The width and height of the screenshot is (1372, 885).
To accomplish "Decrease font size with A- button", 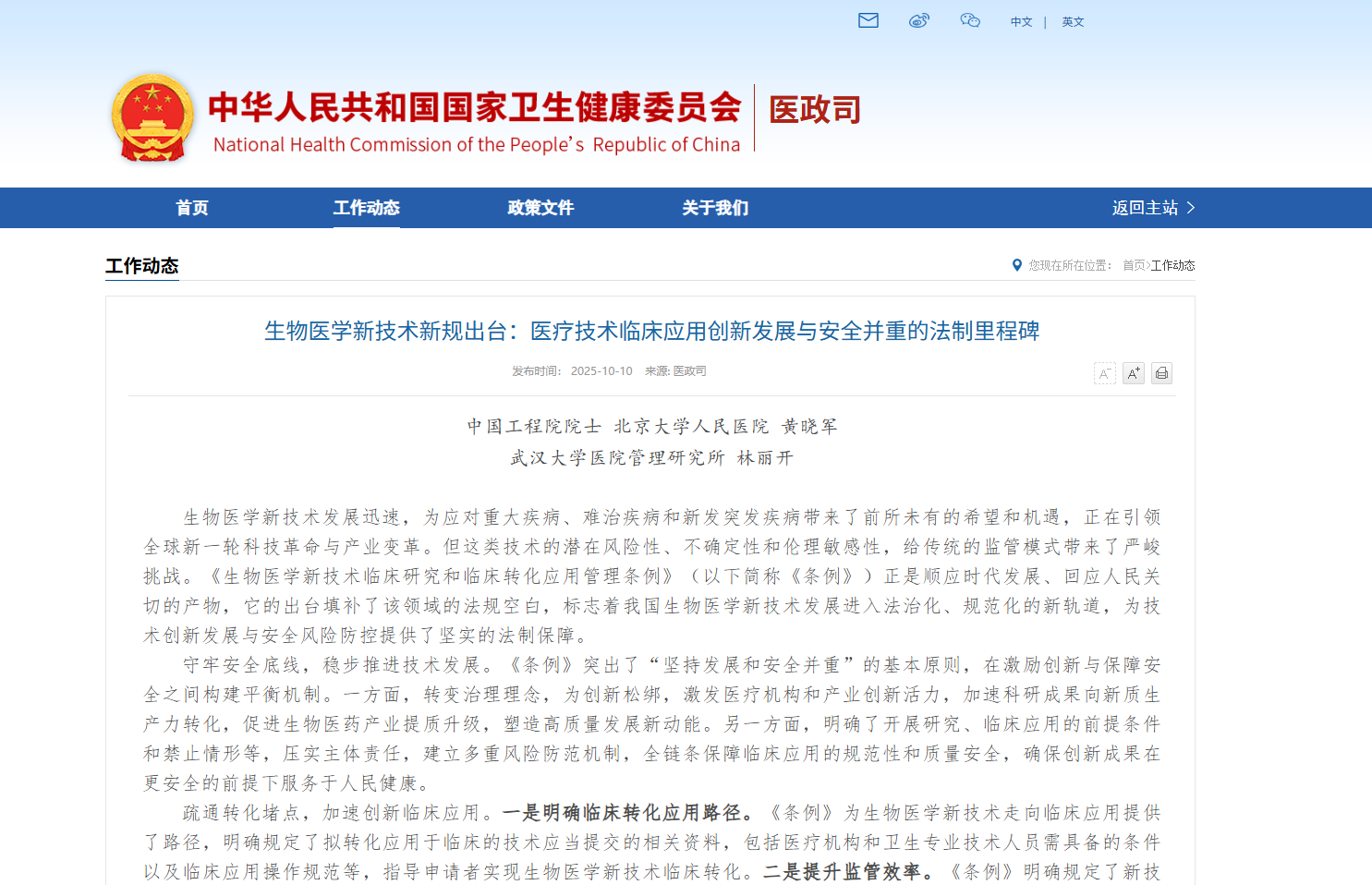I will click(1104, 373).
